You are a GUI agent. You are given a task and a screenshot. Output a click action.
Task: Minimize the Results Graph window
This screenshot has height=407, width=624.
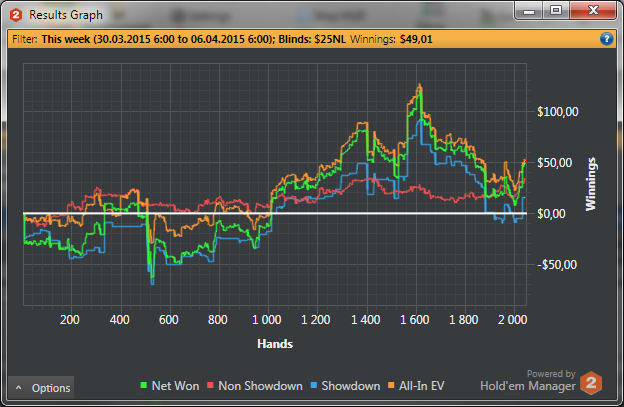529,11
